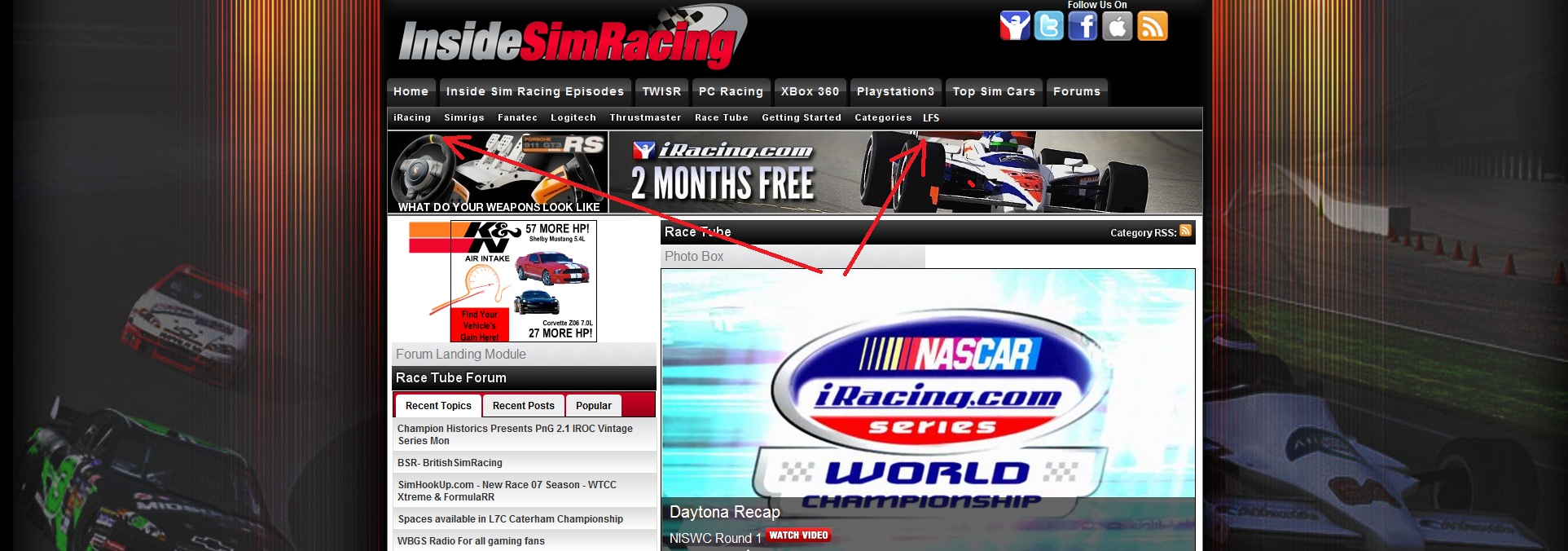Select the LFS submenu link
The image size is (1568, 551).
click(931, 118)
